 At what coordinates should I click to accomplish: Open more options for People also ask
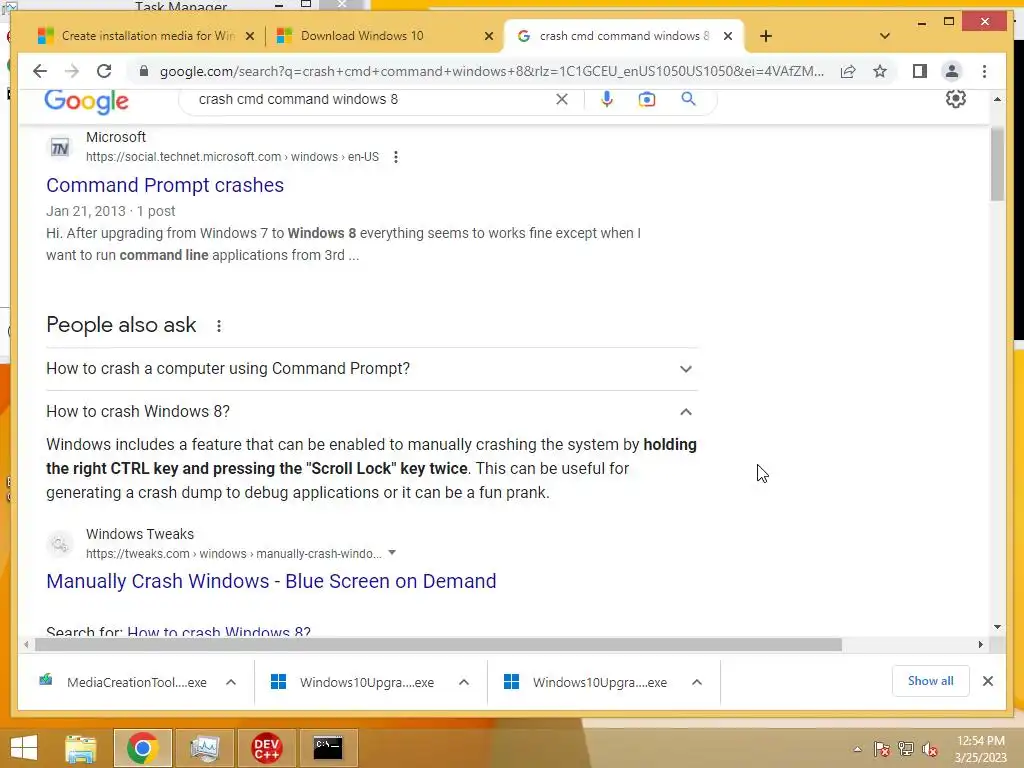coord(219,325)
